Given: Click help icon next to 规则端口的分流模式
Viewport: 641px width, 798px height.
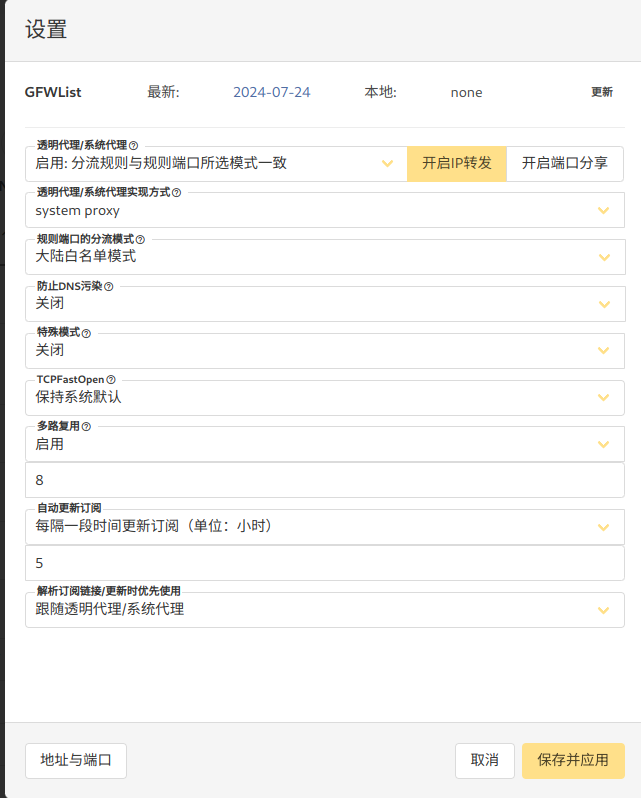Looking at the screenshot, I should click(x=140, y=239).
